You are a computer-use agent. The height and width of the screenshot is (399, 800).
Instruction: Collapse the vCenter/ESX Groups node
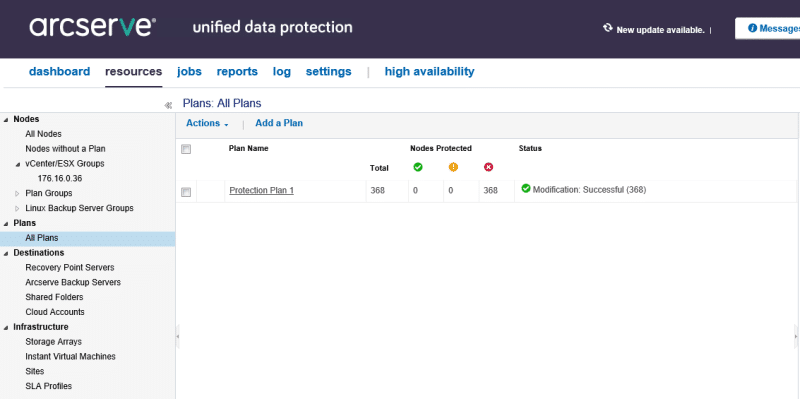click(18, 164)
